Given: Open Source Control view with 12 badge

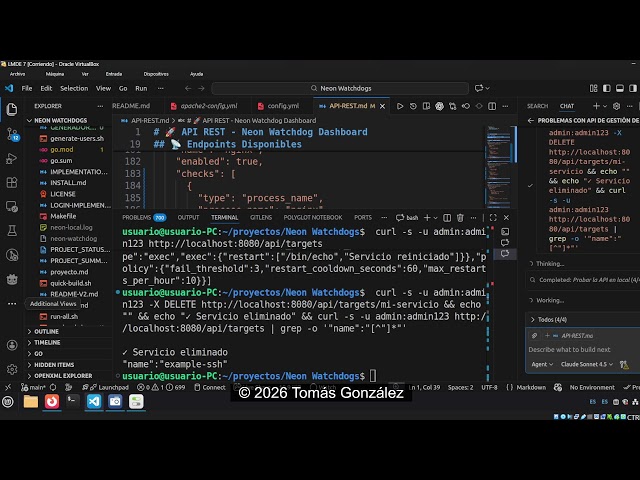Looking at the screenshot, I should pos(12,134).
